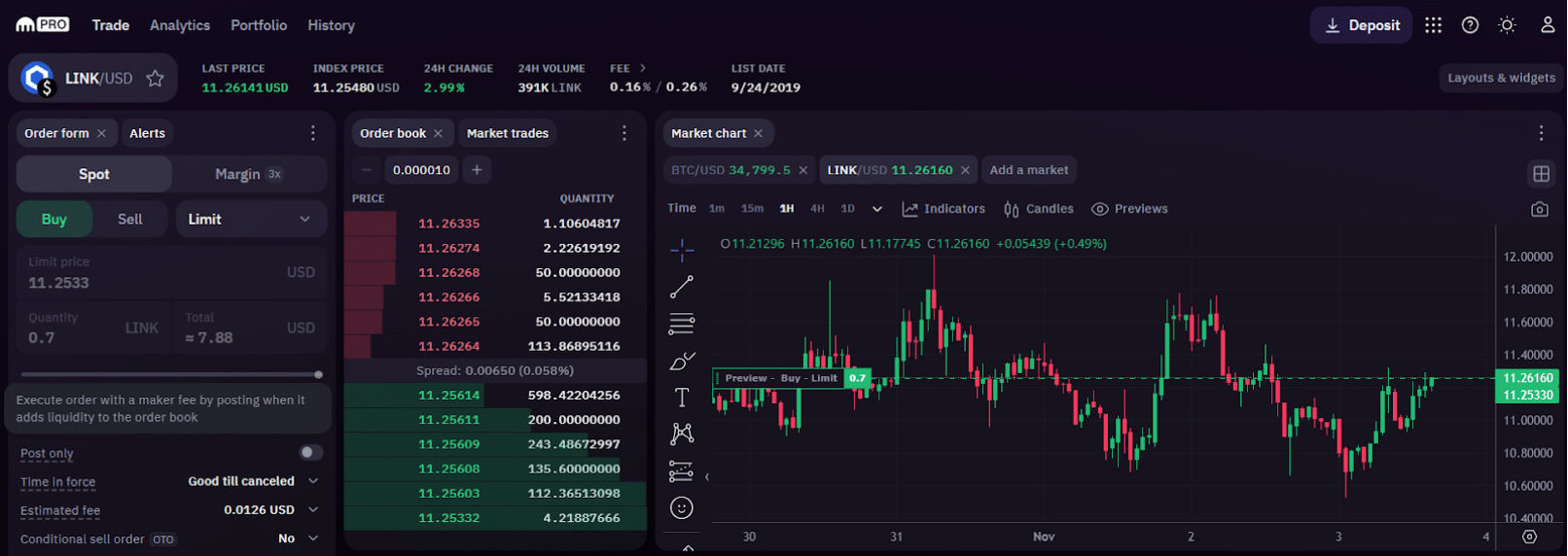Open the Market chart panel options menu
Viewport: 1568px width, 556px height.
click(x=1541, y=133)
